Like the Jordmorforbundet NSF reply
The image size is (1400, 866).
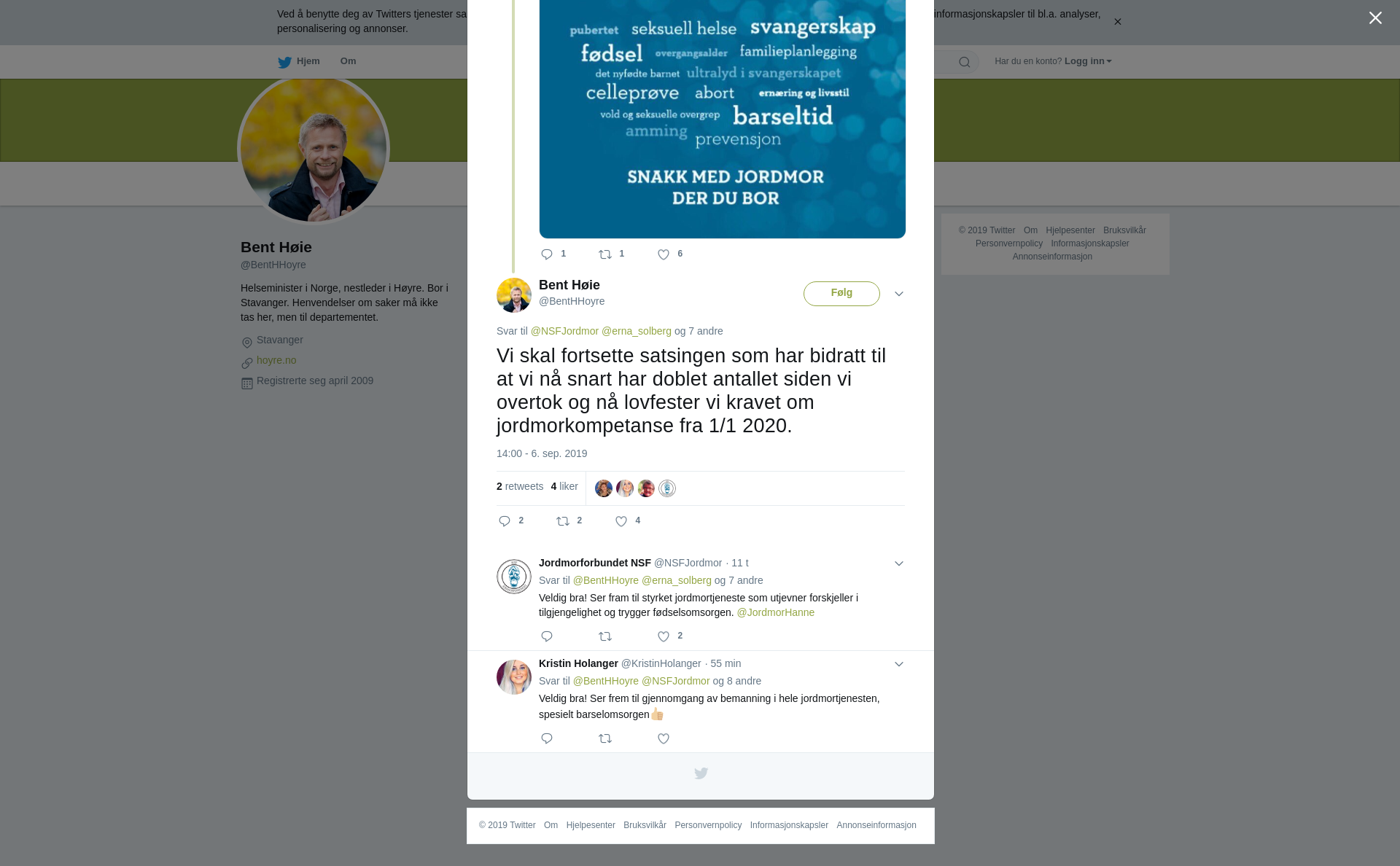pos(664,636)
